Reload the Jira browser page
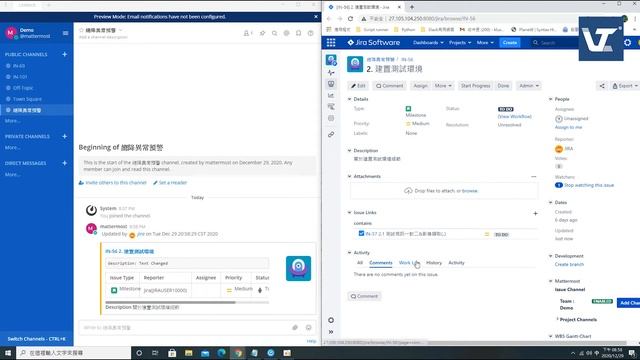This screenshot has width=640, height=360. [x=350, y=19]
